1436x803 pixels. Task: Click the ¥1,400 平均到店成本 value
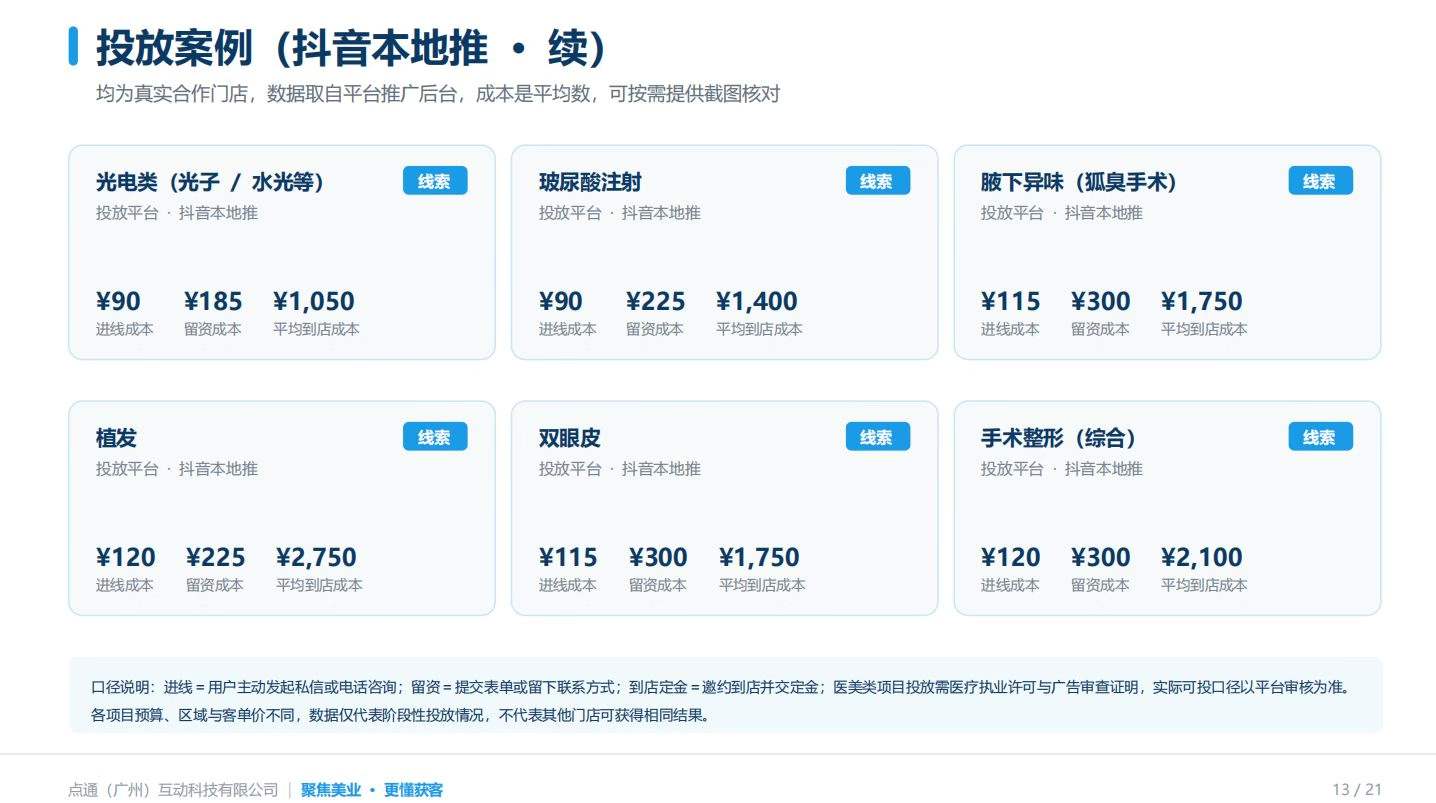[757, 301]
